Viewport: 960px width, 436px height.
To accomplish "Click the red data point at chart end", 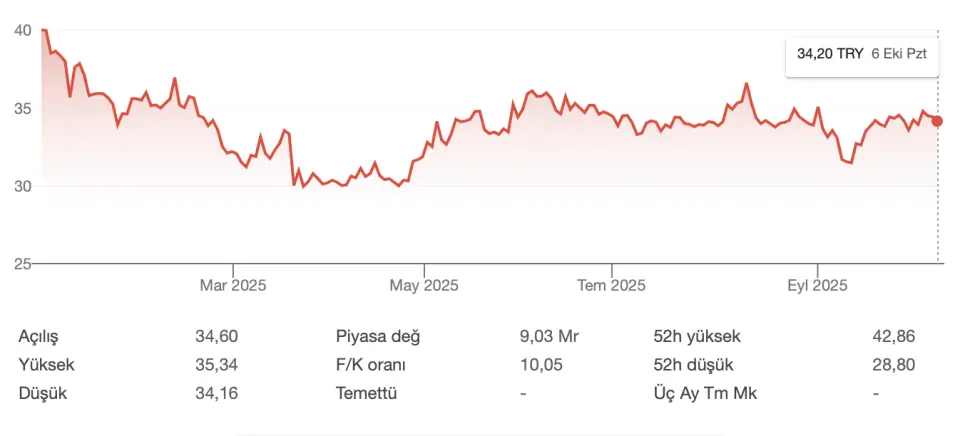I will [937, 121].
